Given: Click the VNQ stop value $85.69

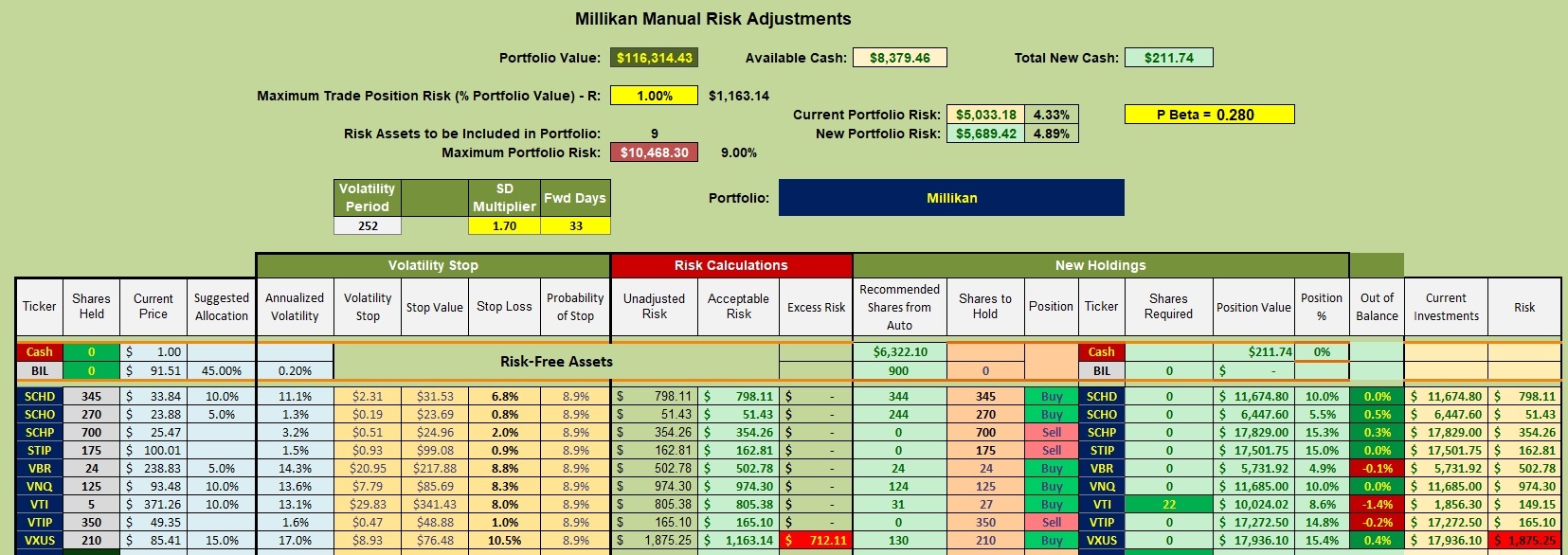Looking at the screenshot, I should (435, 487).
